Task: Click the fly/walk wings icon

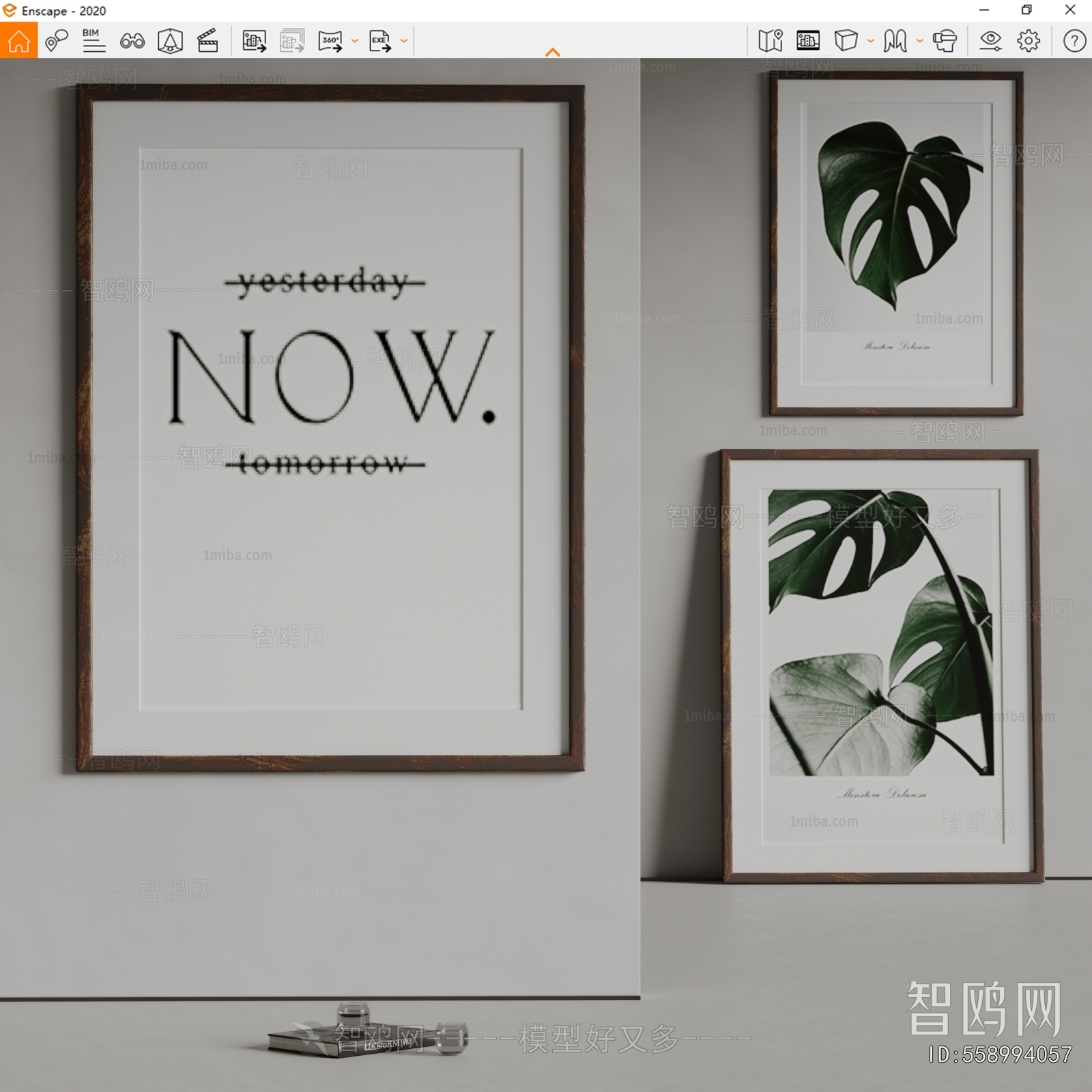Action: tap(895, 41)
